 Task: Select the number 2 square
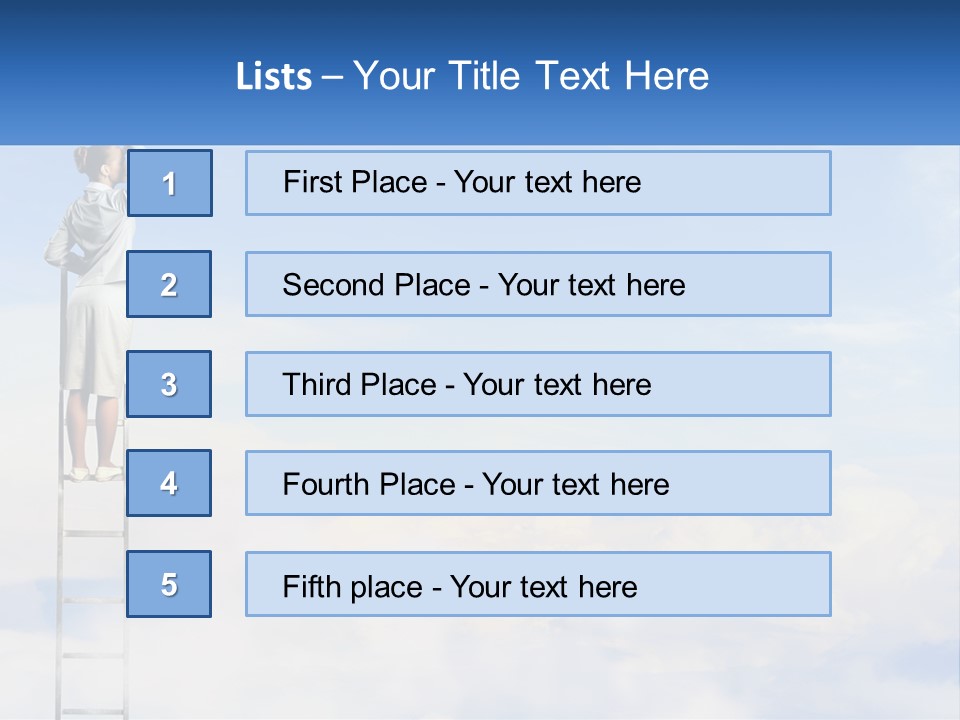[169, 284]
